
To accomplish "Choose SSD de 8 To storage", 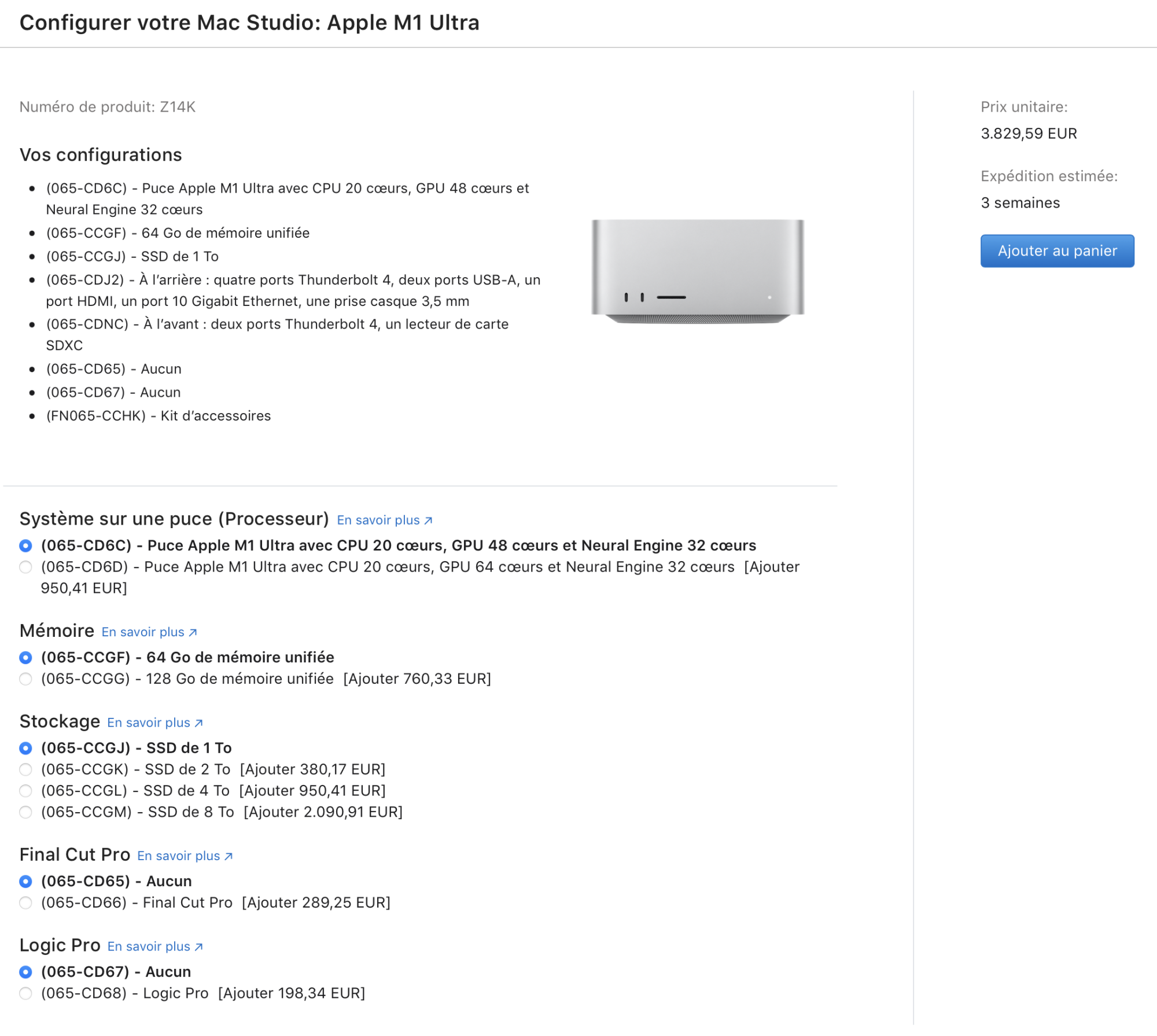I will point(25,812).
